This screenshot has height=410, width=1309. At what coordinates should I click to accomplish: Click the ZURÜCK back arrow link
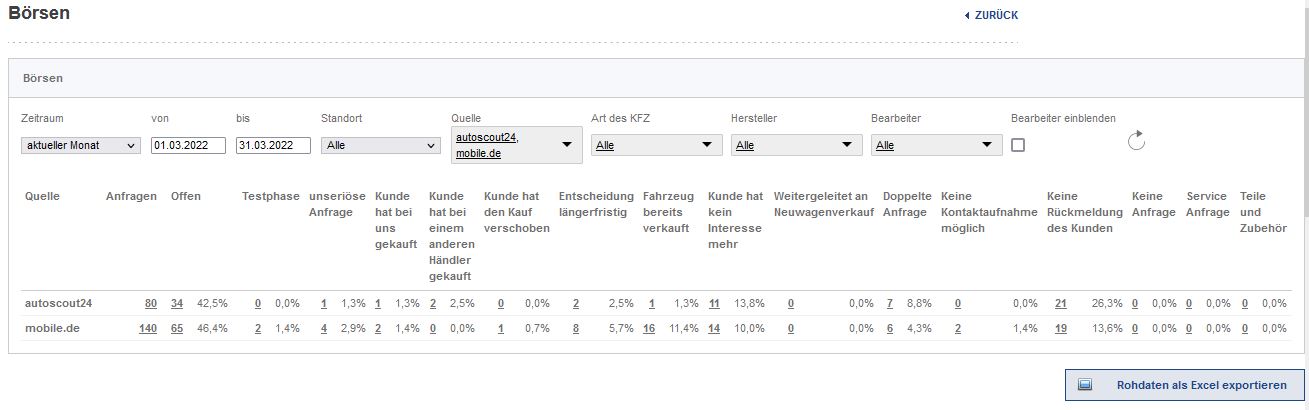pos(991,15)
